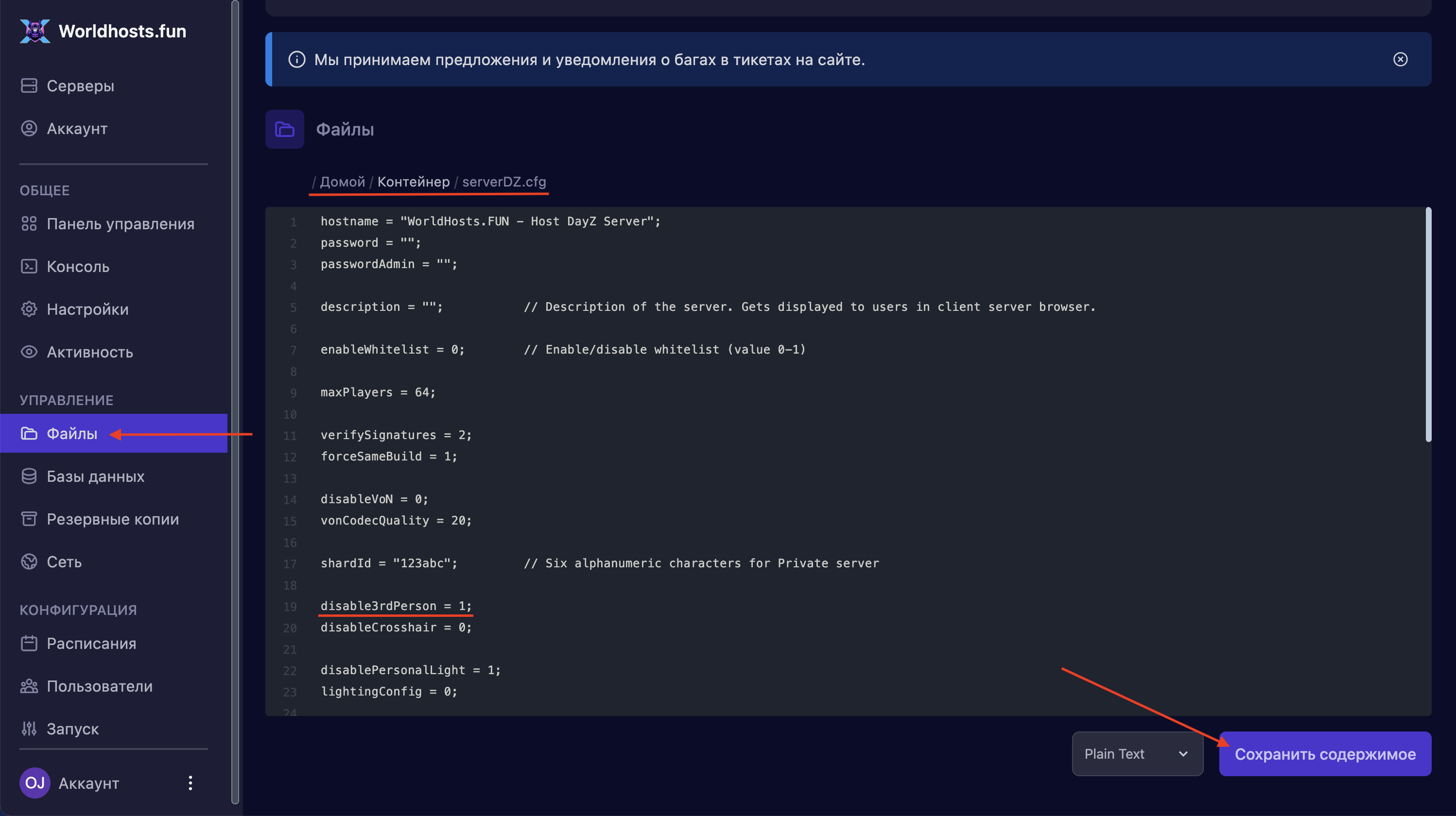Click the OJ avatar at sidebar bottom

[x=35, y=782]
